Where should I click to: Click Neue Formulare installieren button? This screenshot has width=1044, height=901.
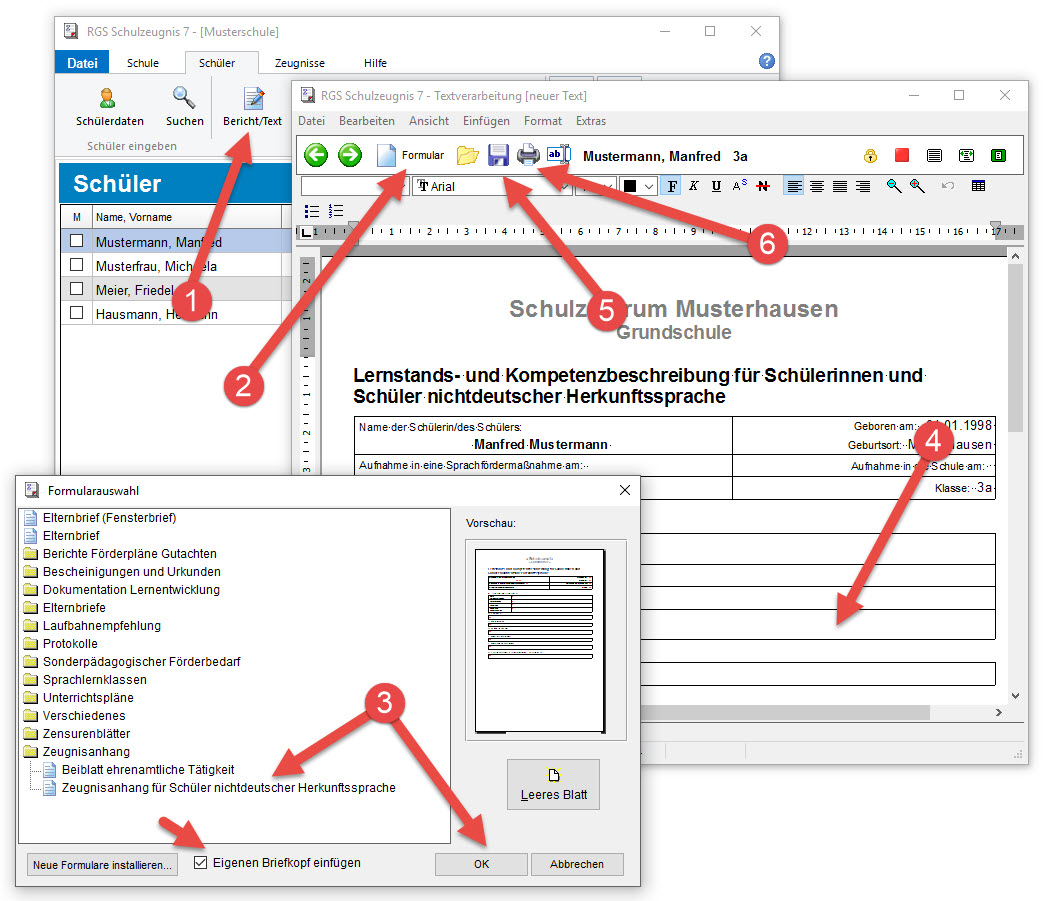point(103,864)
